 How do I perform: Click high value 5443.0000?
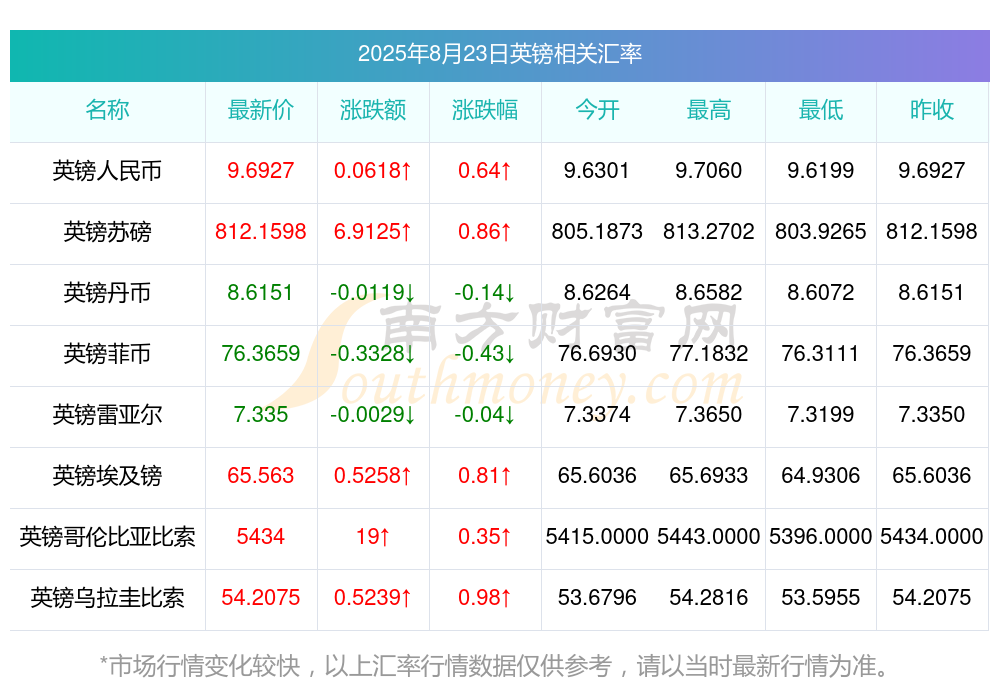(709, 537)
